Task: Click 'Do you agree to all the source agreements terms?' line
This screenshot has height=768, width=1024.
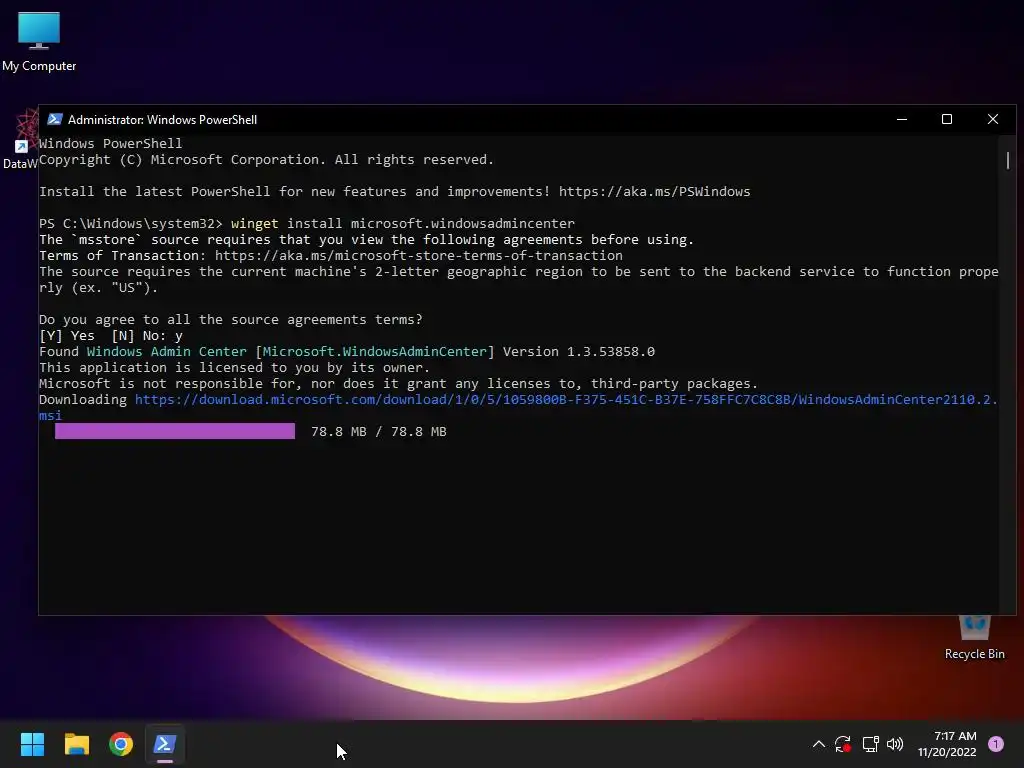Action: click(x=231, y=319)
